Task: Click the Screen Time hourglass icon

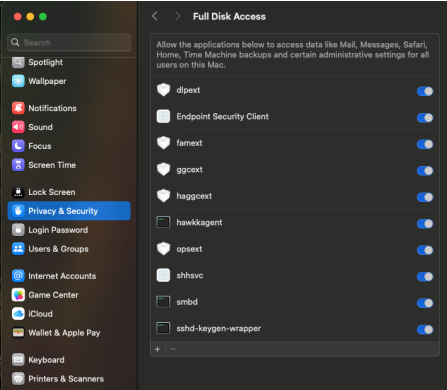Action: 18,165
